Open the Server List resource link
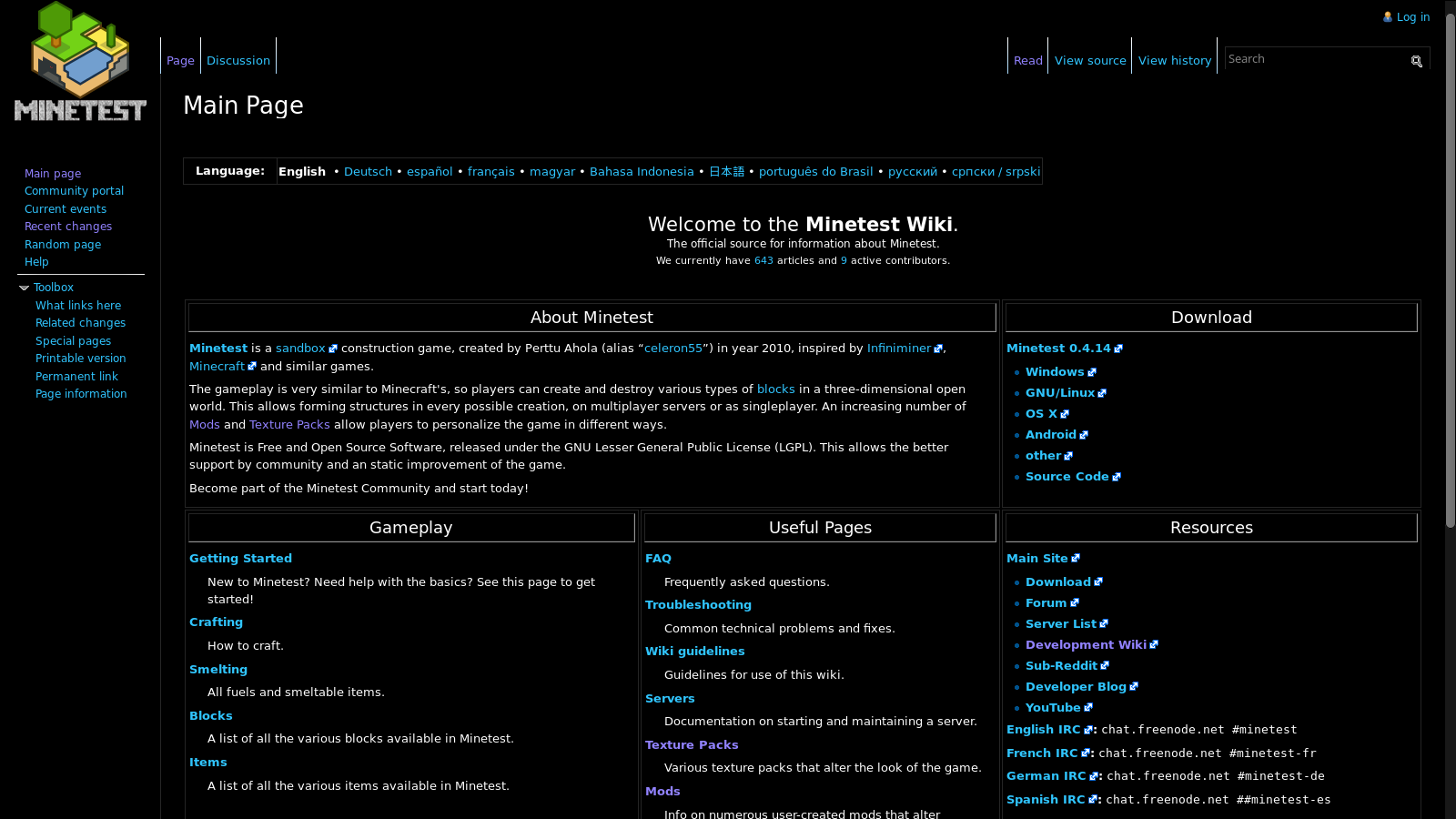Viewport: 1456px width, 819px height. (x=1061, y=623)
